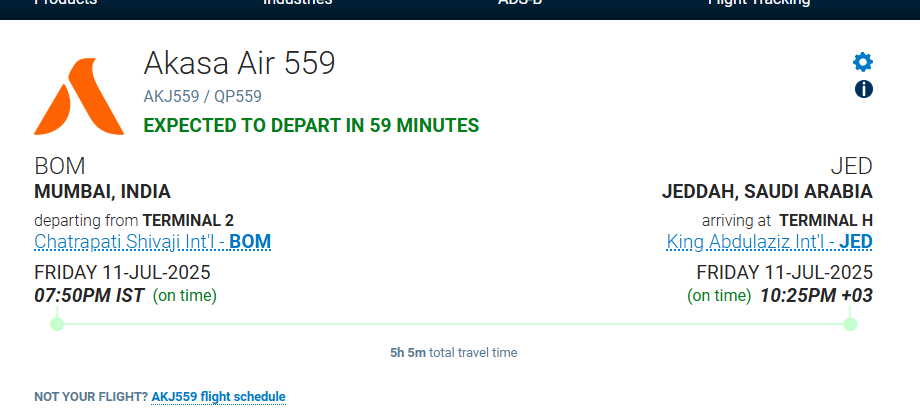Click the arrival marker on flight progress line
This screenshot has height=414, width=920.
(x=850, y=324)
